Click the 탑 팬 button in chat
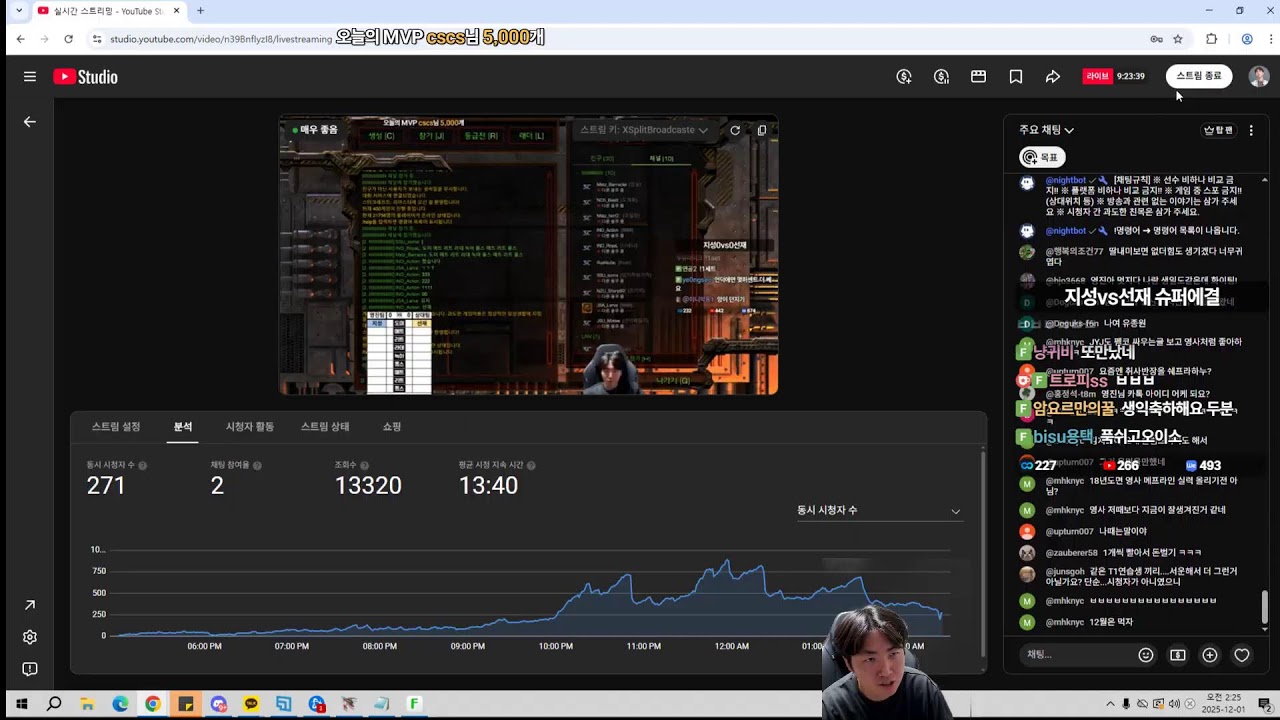Viewport: 1280px width, 720px height. point(1219,130)
